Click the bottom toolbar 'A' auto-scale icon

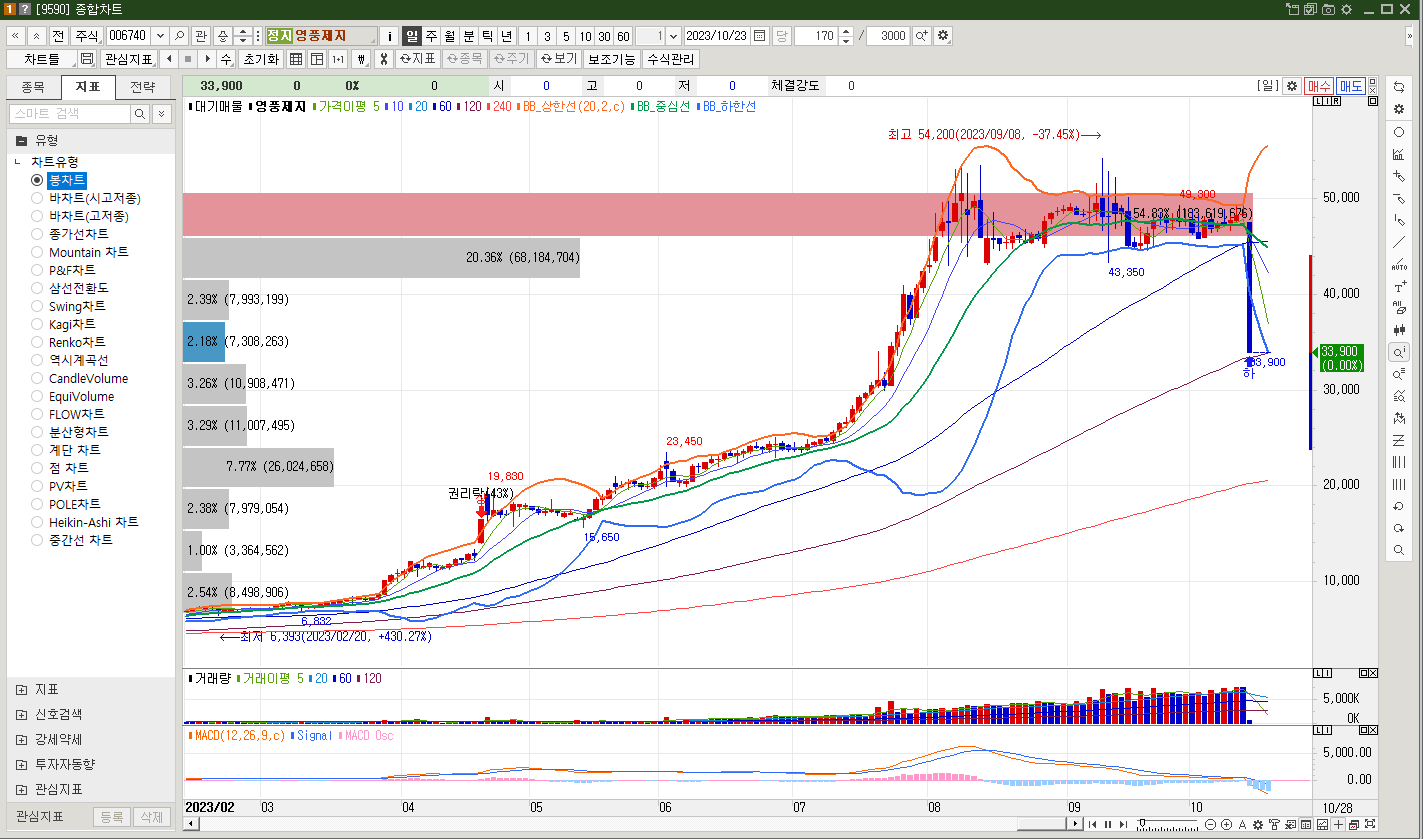1242,824
